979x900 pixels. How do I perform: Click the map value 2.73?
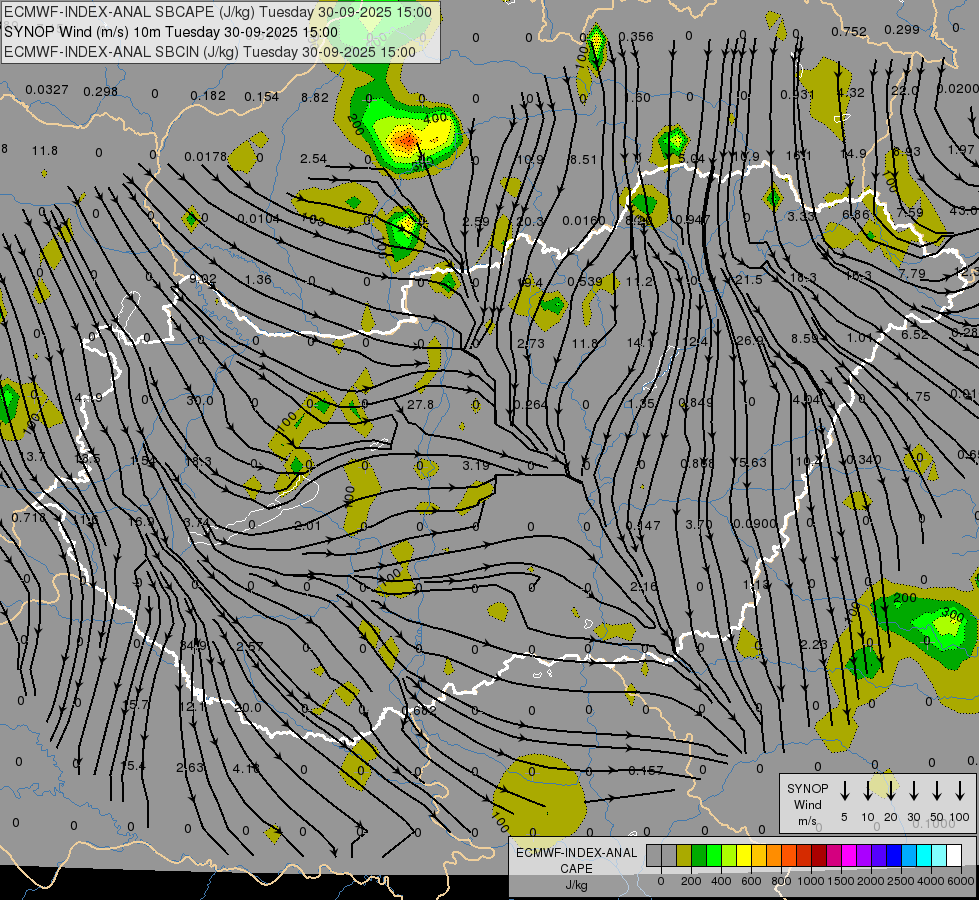(531, 344)
